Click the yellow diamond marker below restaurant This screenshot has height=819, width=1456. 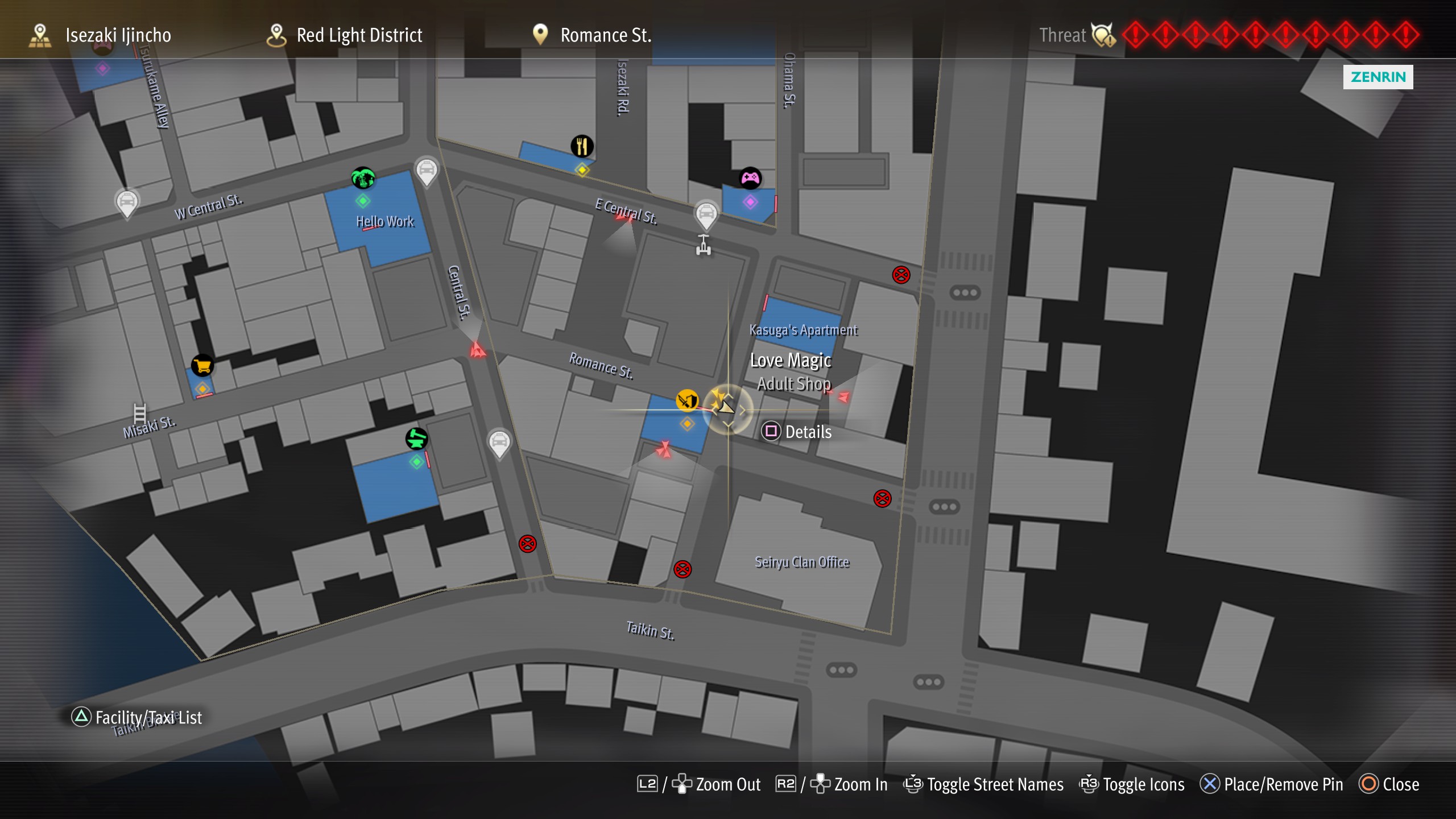coord(582,170)
